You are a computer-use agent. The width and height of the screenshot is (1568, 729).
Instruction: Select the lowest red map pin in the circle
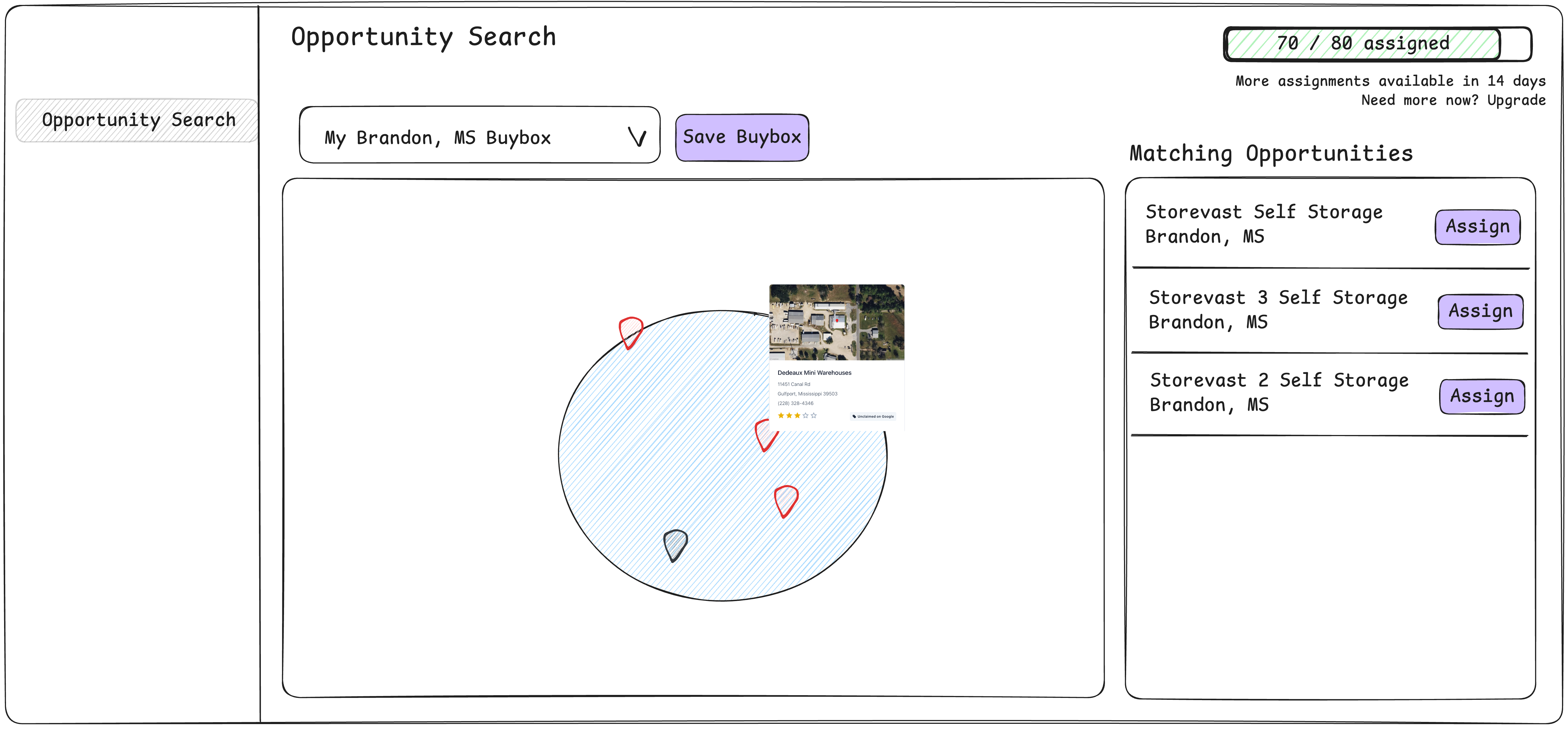click(x=786, y=501)
